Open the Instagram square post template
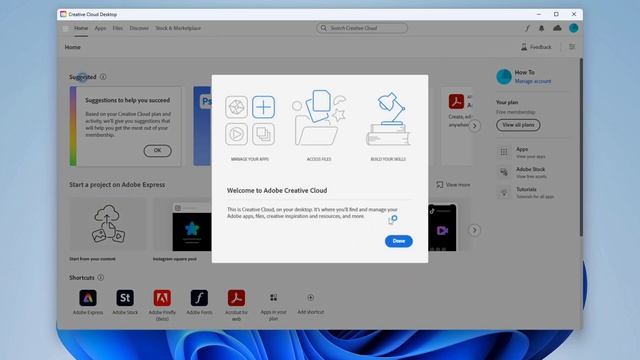Image resolution: width=640 pixels, height=360 pixels. 182,225
